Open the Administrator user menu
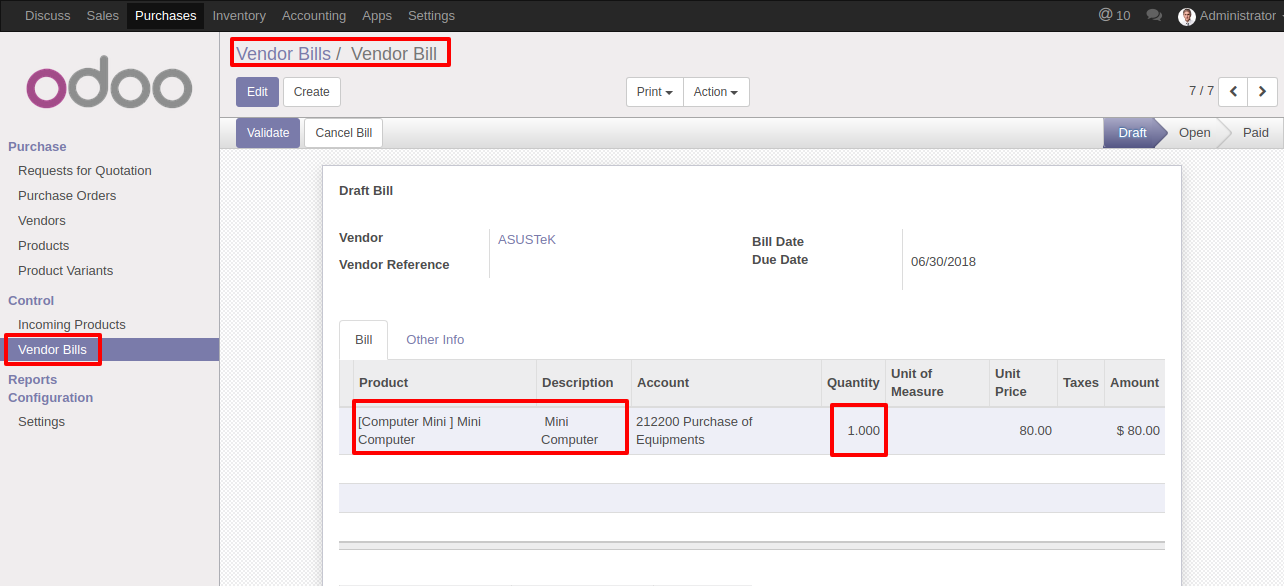1284x586 pixels. coord(1230,16)
